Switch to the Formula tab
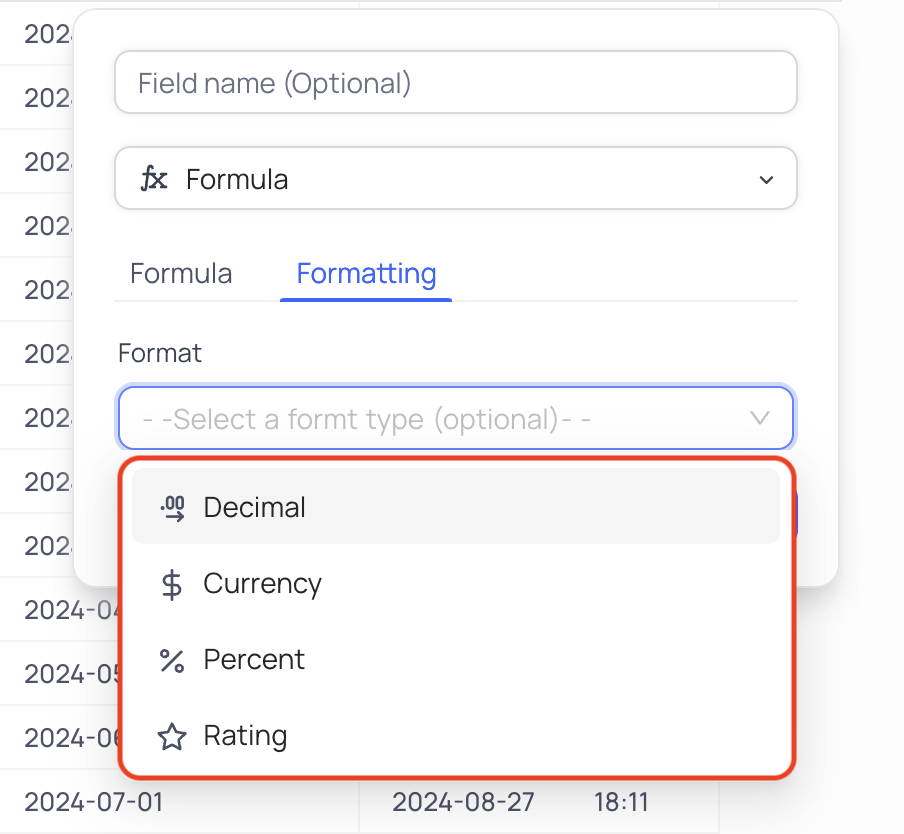Viewport: 904px width, 834px height. [181, 274]
